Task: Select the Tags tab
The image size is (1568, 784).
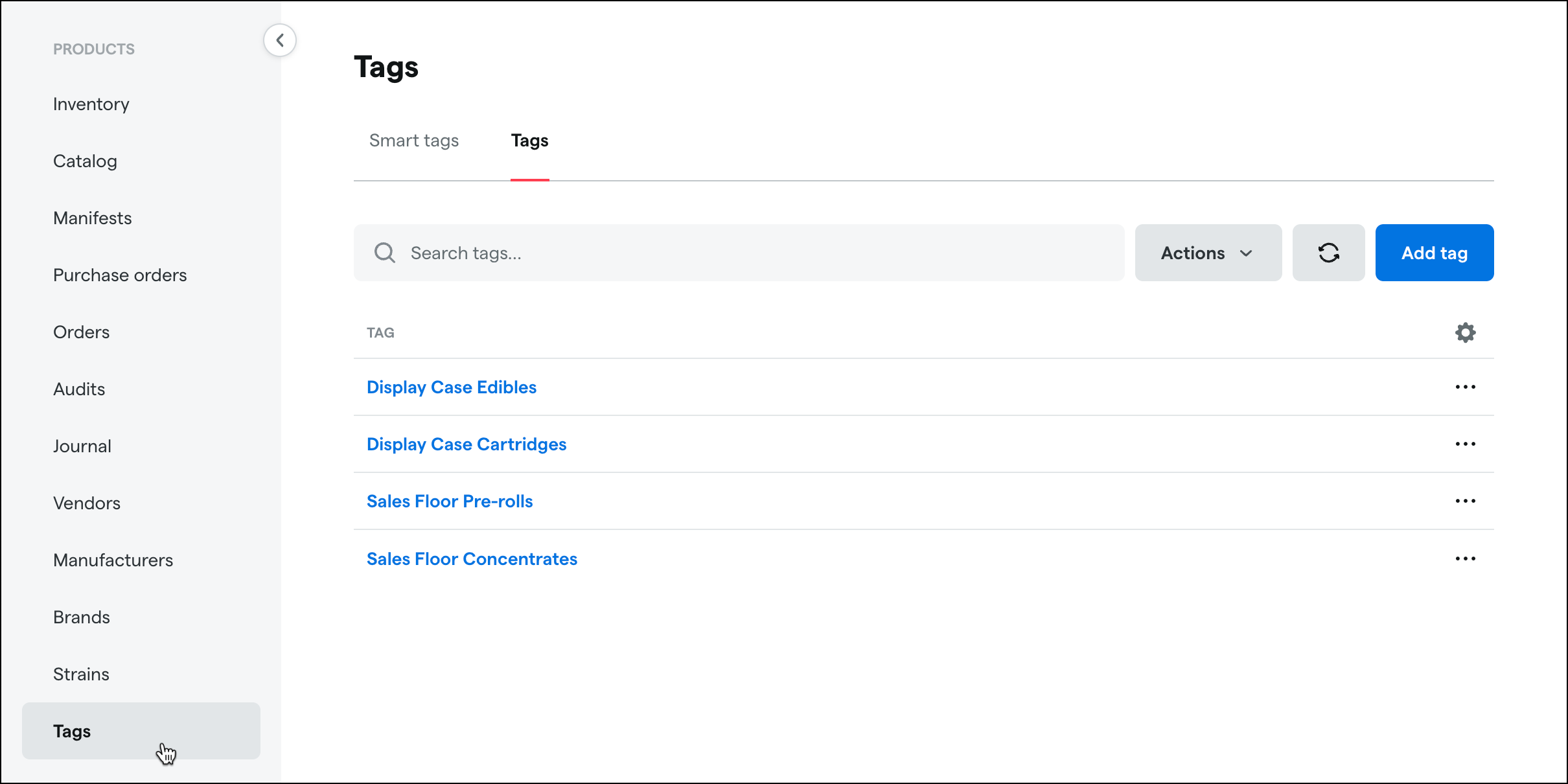Action: point(529,141)
